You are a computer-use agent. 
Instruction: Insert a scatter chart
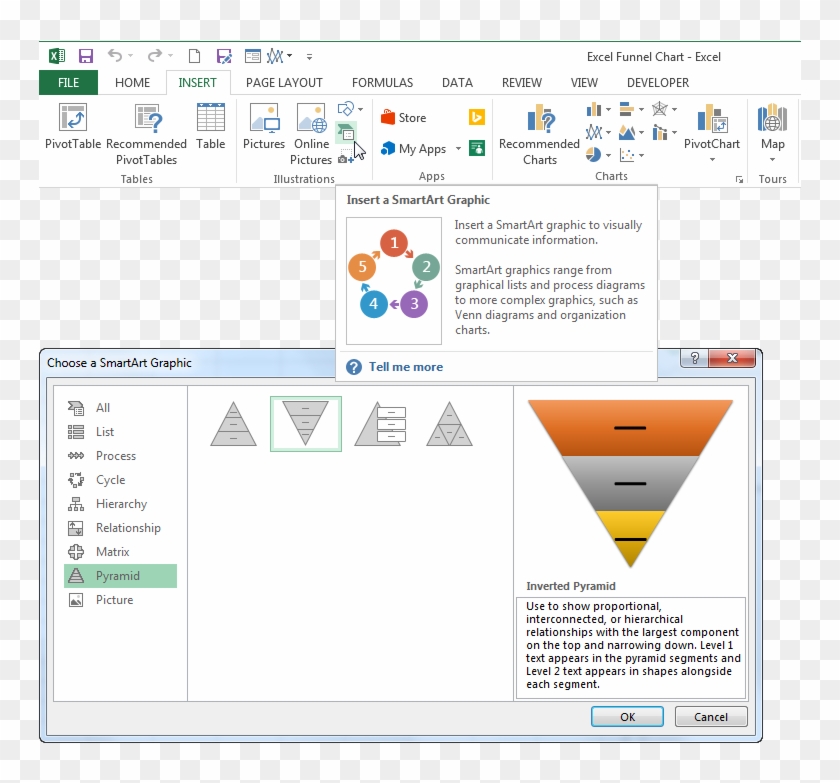coord(627,155)
